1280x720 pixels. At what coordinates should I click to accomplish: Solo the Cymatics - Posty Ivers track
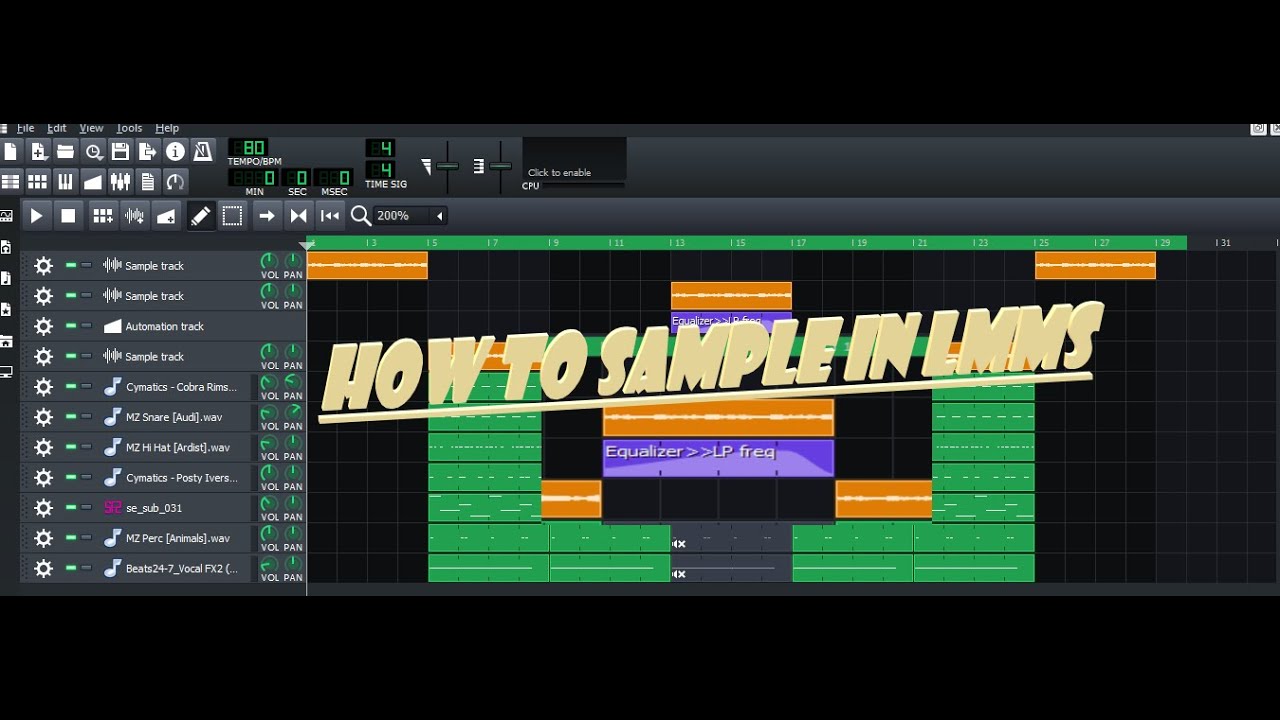(86, 477)
